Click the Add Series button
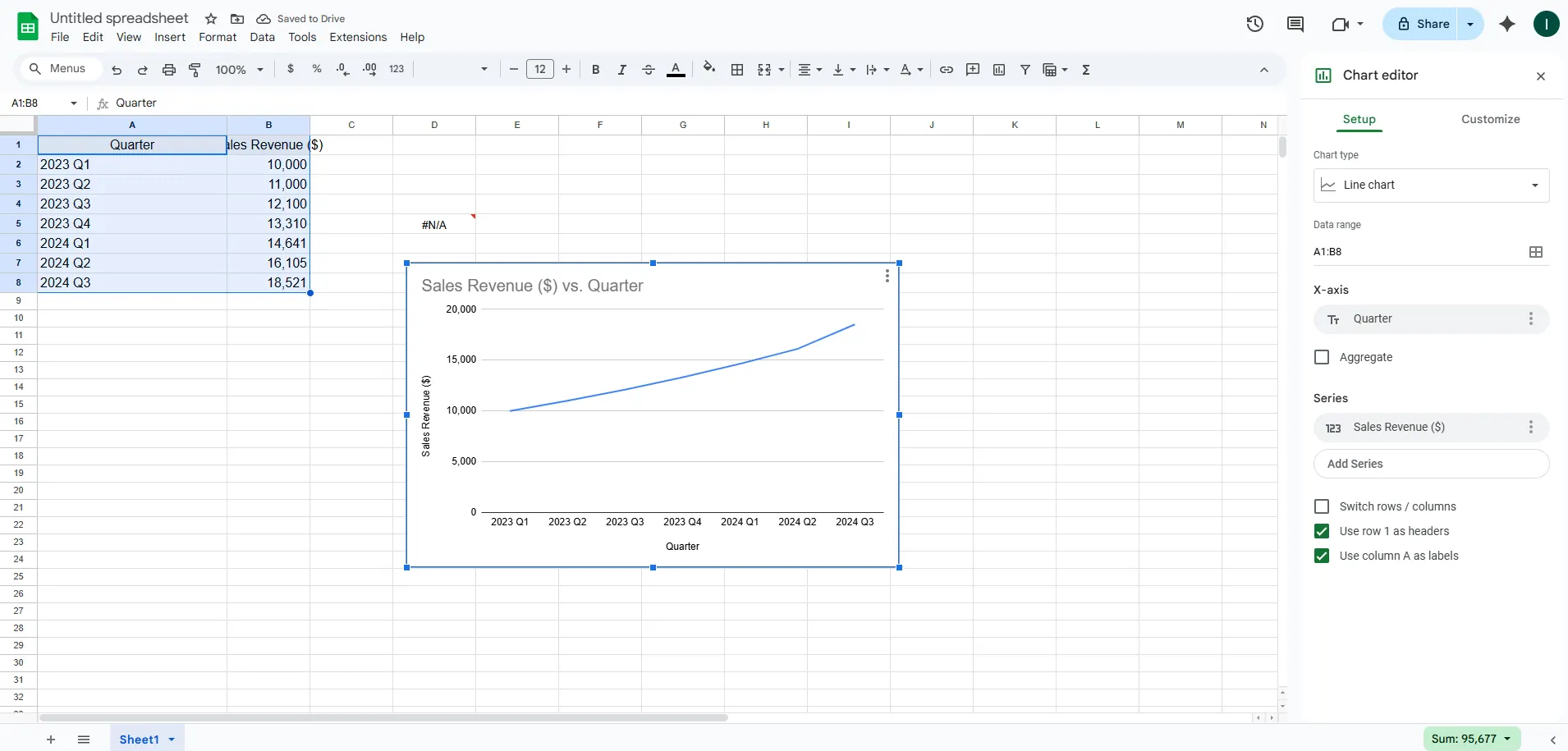 [1431, 464]
